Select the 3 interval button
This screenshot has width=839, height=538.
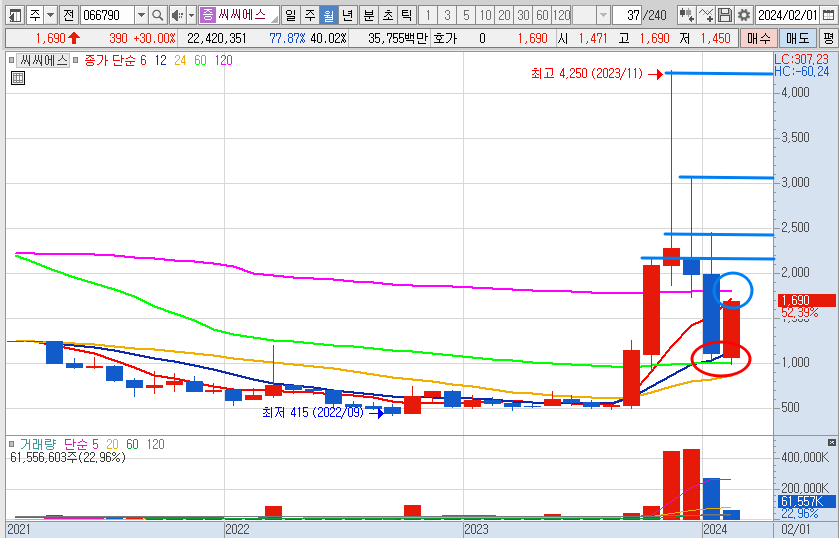447,15
